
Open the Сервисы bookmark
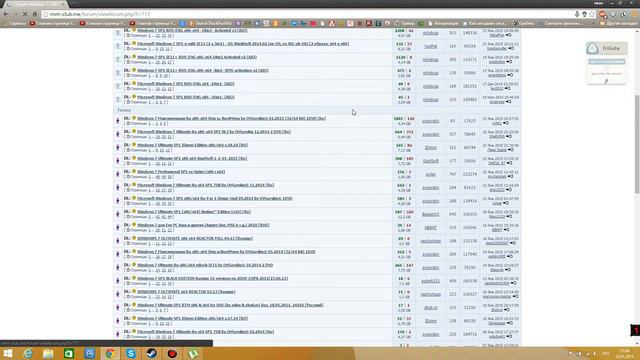14,23
